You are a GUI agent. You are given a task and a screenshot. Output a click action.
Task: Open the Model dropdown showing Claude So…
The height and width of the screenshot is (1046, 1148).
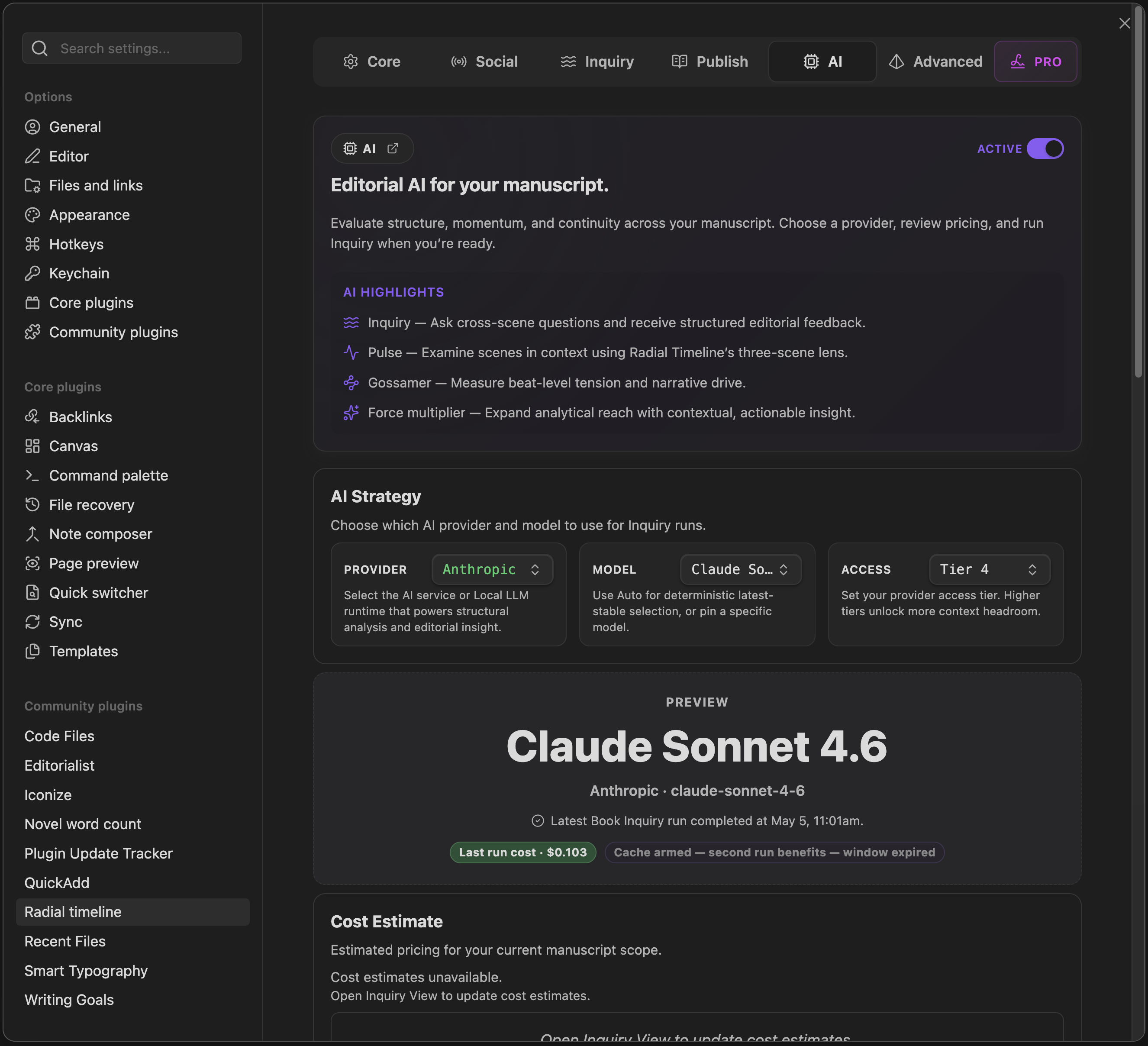pos(741,569)
